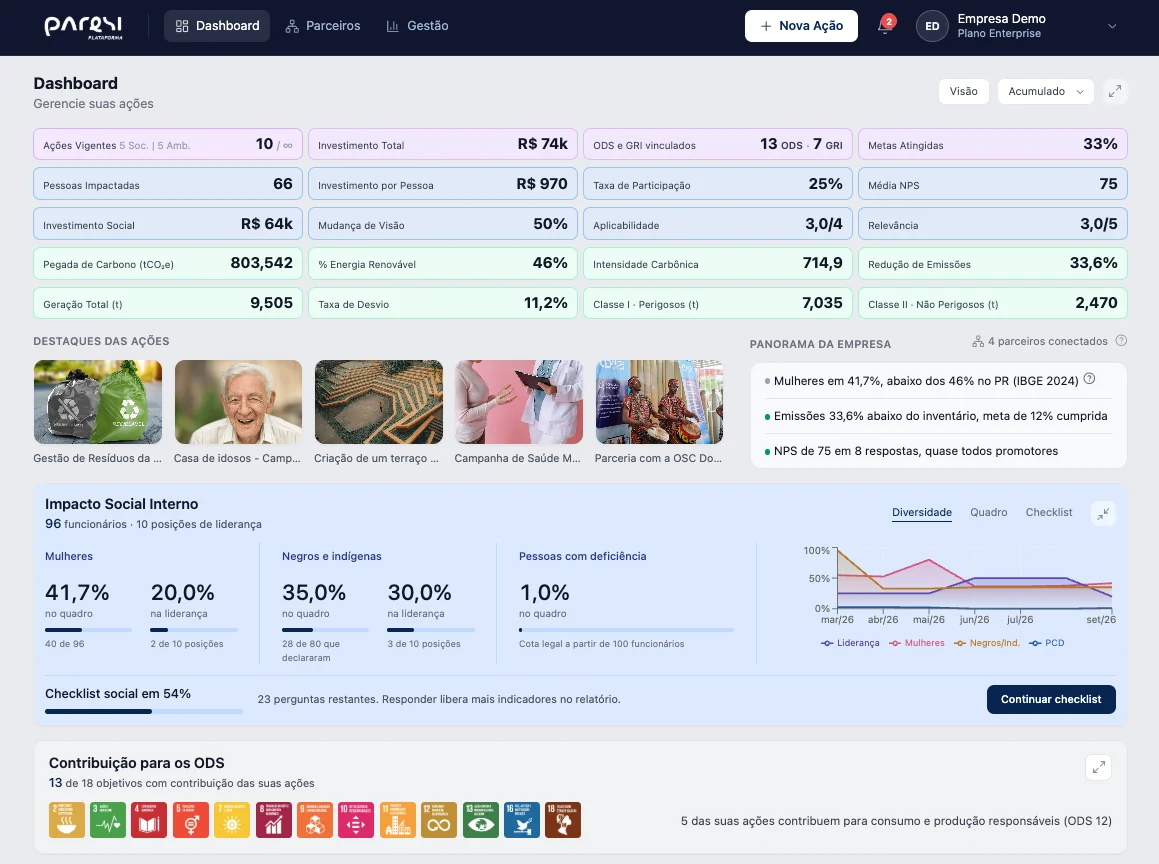Click Pegada de Carbono 803,542 card
1159x864 pixels.
(168, 263)
